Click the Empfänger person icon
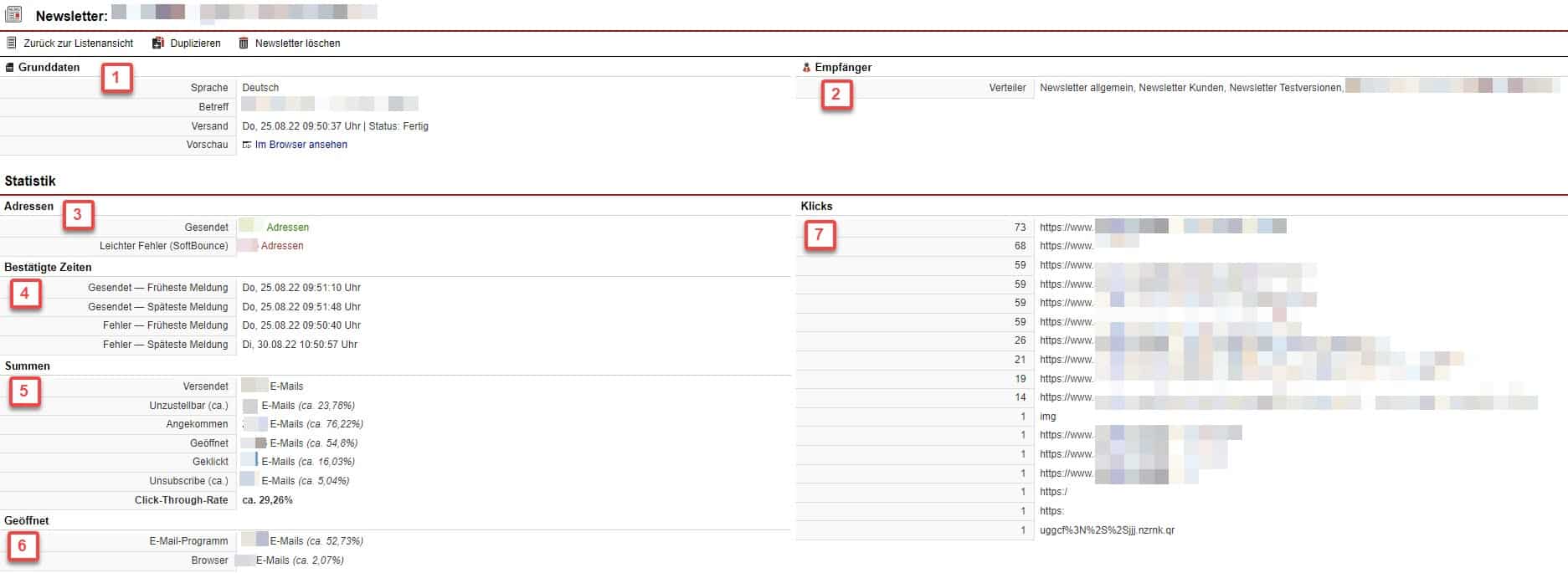The width and height of the screenshot is (1568, 573). point(806,67)
